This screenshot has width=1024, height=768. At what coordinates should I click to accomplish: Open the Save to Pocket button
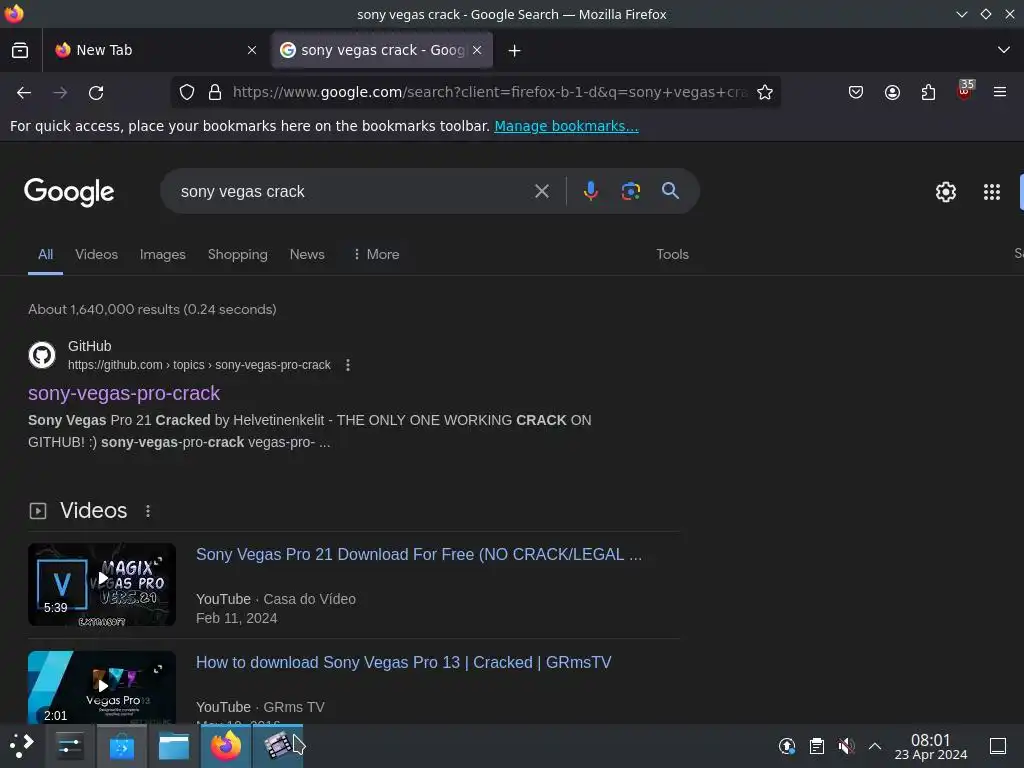coord(856,92)
